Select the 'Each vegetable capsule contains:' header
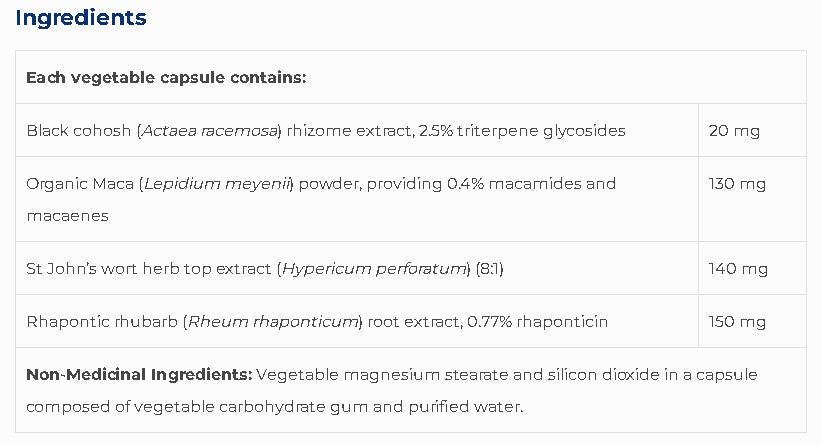This screenshot has width=821, height=445. tap(166, 77)
